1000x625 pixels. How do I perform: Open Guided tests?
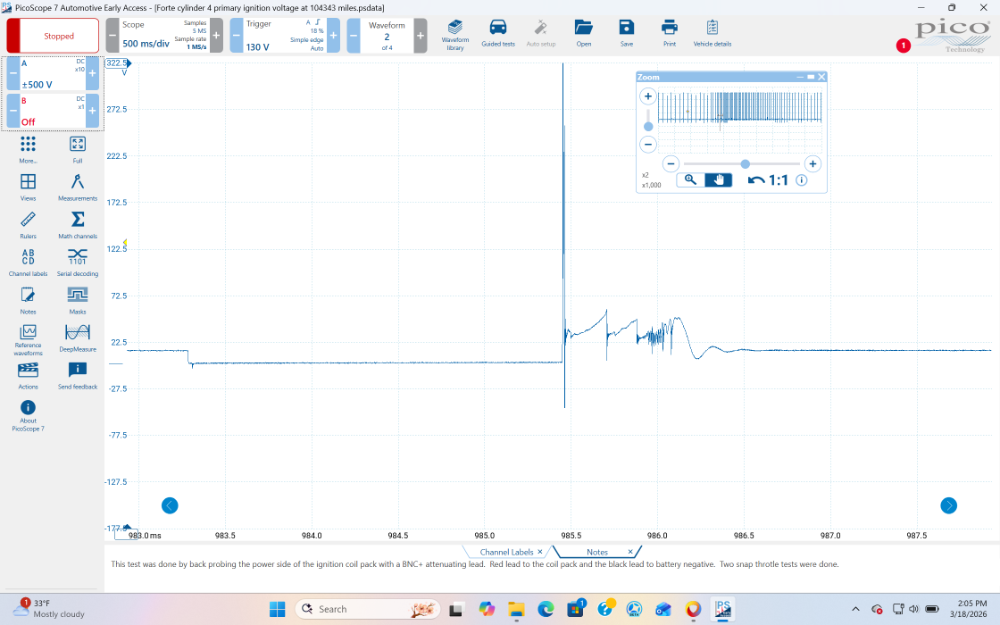(498, 33)
